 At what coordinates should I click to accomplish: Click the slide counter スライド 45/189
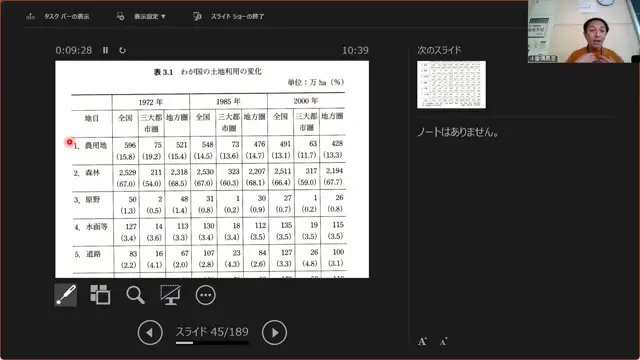(212, 331)
